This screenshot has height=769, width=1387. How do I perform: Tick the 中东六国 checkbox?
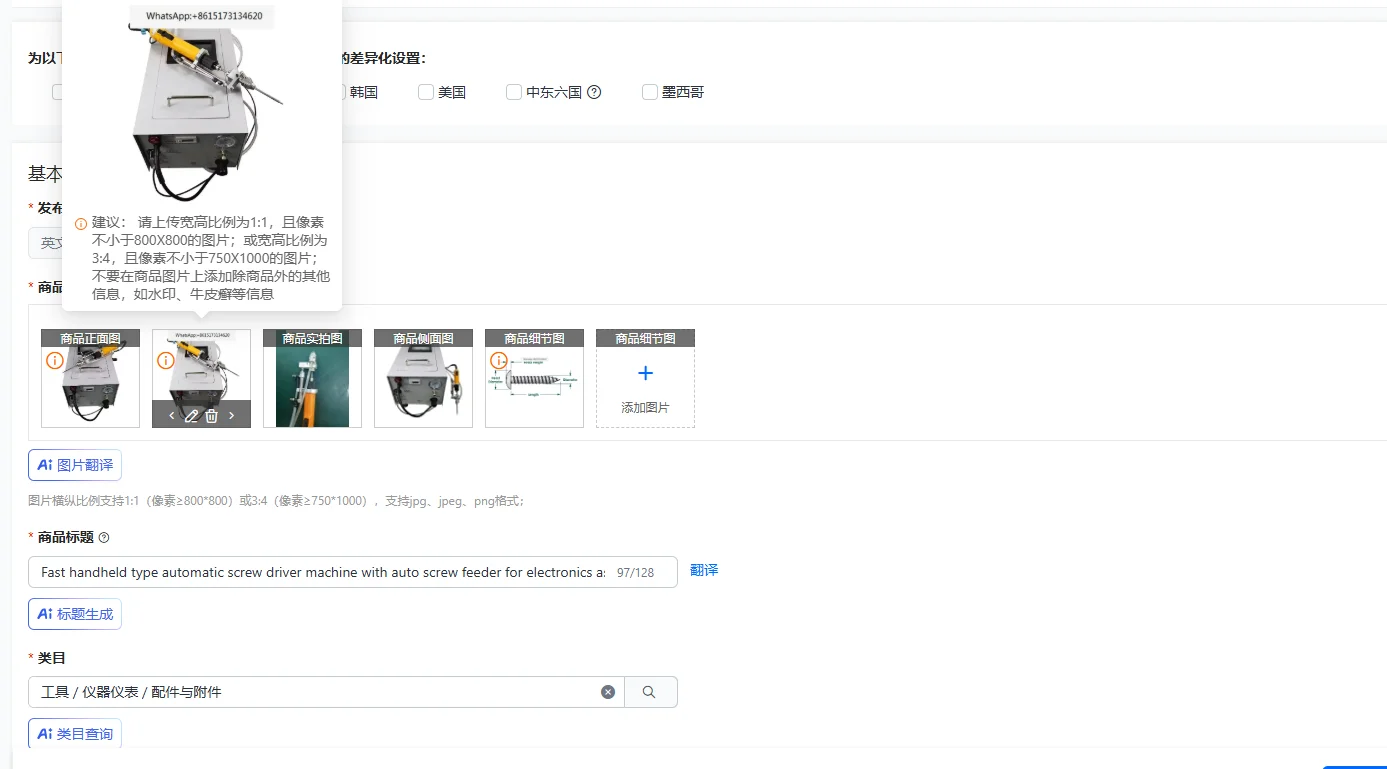[514, 92]
